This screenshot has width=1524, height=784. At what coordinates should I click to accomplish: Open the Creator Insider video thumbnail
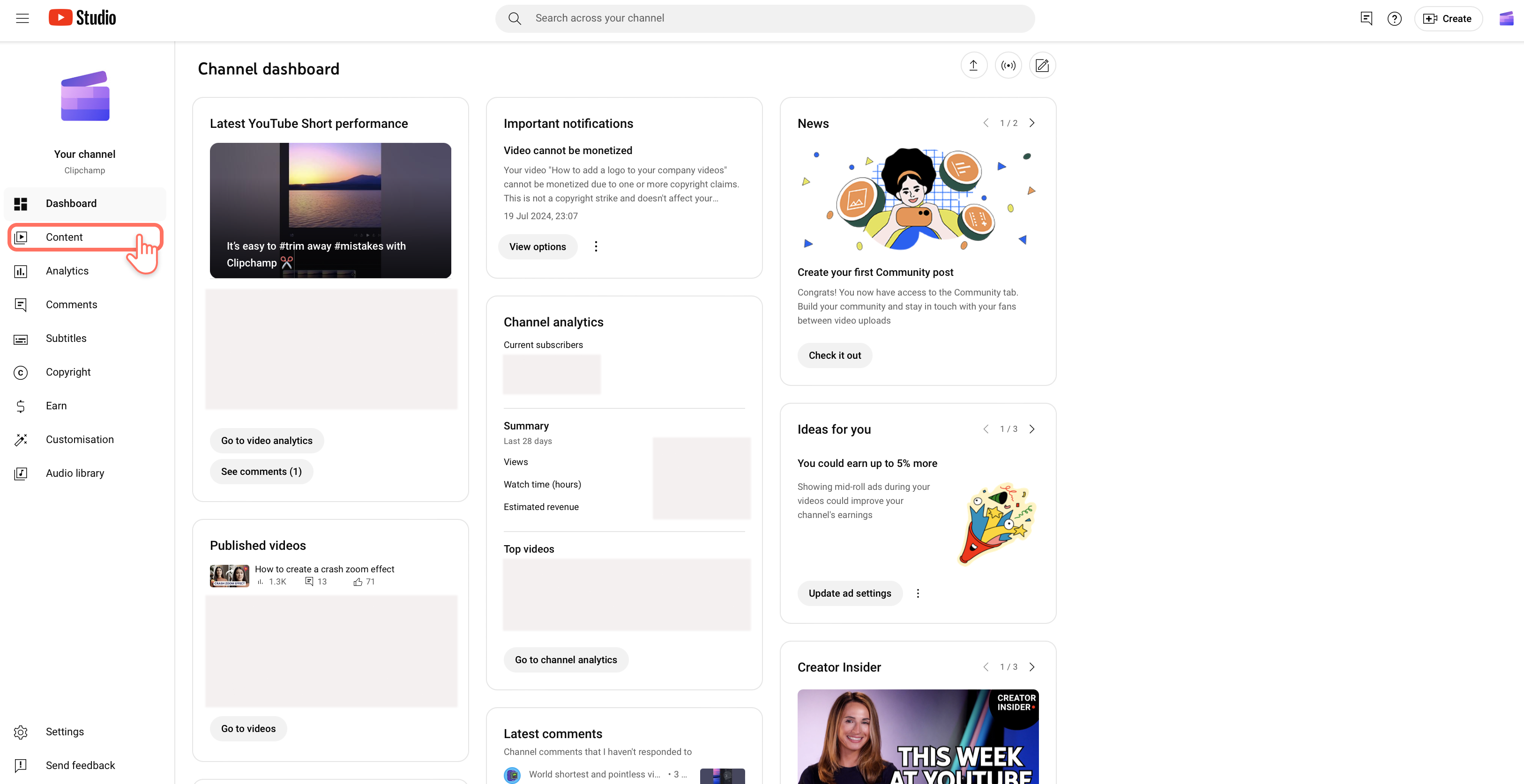tap(918, 737)
